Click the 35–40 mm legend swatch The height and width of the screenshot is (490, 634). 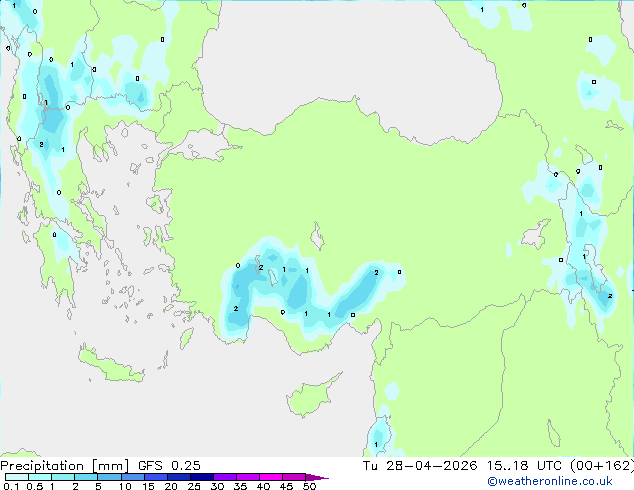[x=247, y=477]
